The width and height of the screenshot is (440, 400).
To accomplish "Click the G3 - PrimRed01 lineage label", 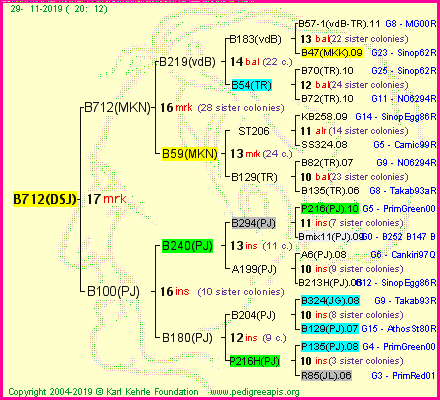I will click(x=403, y=376).
